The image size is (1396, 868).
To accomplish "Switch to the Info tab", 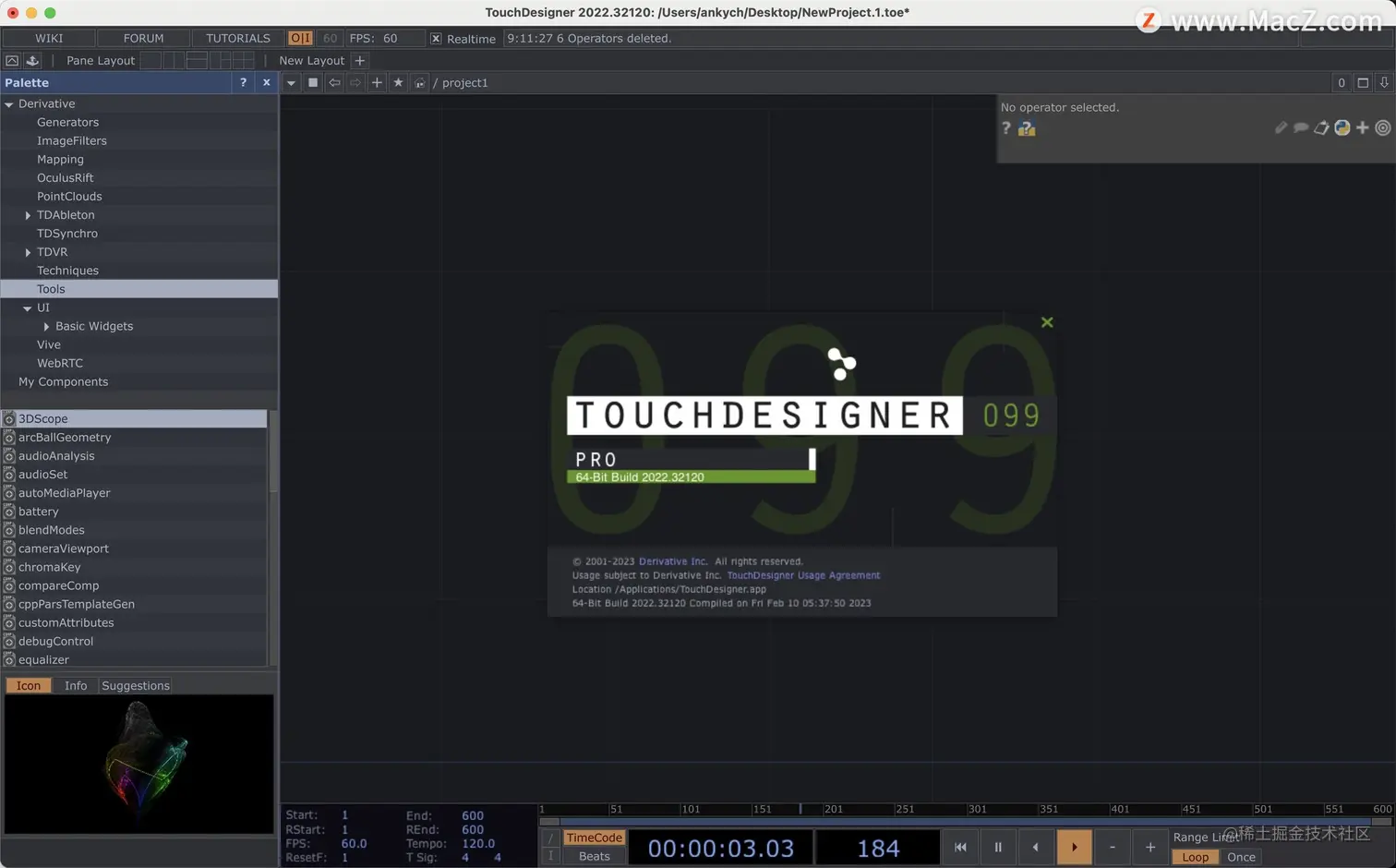I will [x=76, y=685].
